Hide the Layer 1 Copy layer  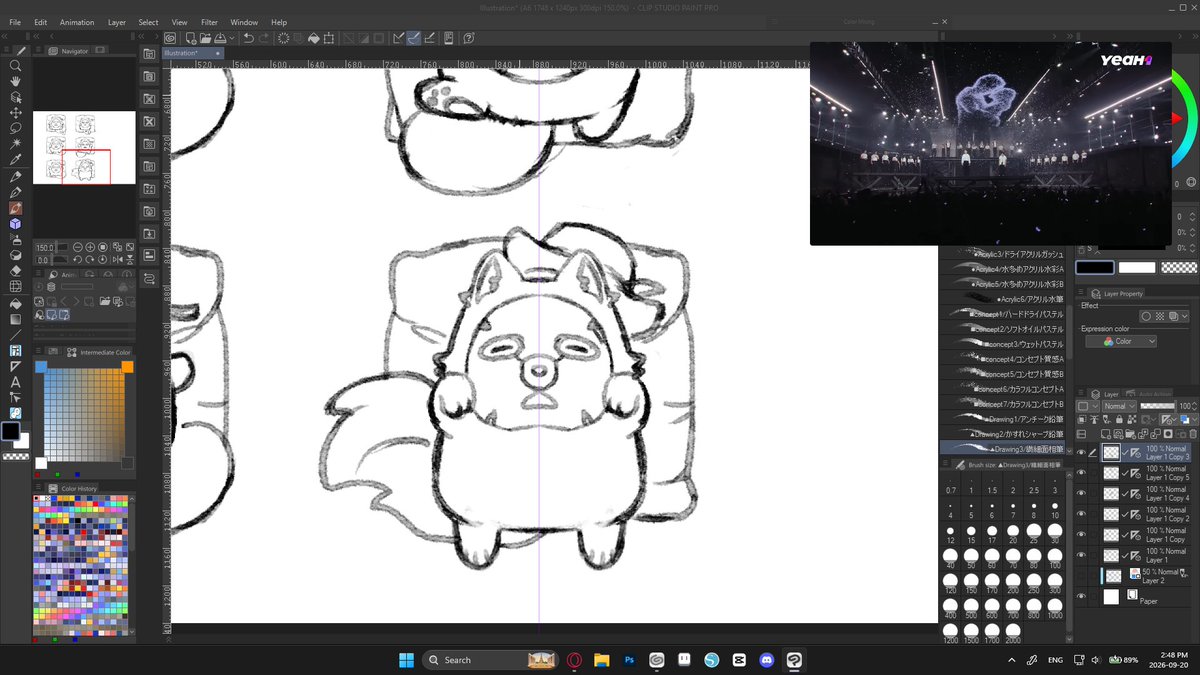1081,535
